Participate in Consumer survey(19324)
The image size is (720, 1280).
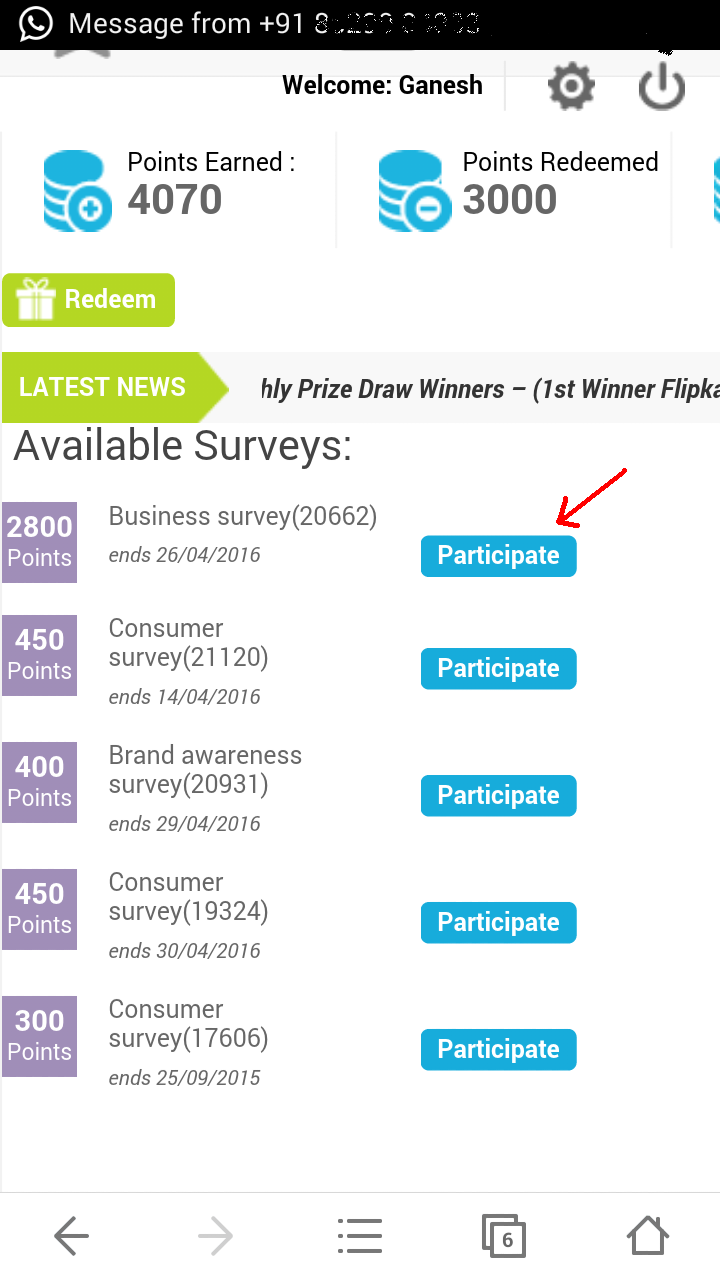coord(498,923)
